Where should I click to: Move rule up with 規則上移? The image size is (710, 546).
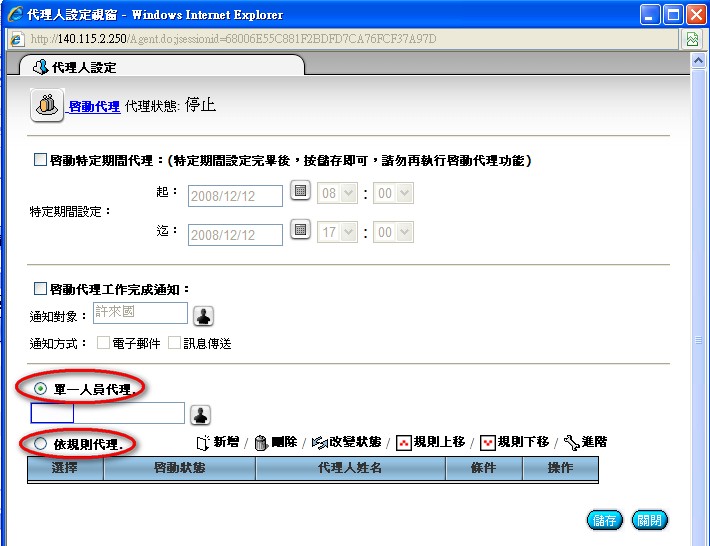point(430,442)
